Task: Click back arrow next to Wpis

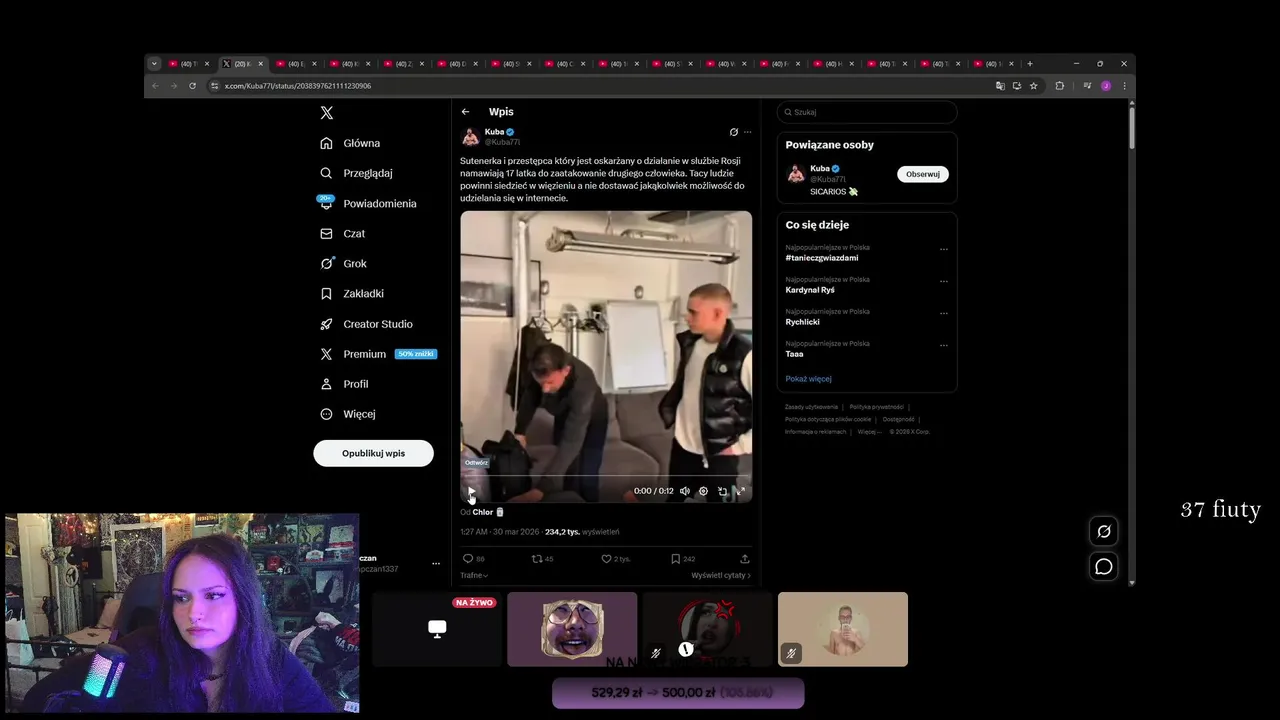Action: (465, 112)
